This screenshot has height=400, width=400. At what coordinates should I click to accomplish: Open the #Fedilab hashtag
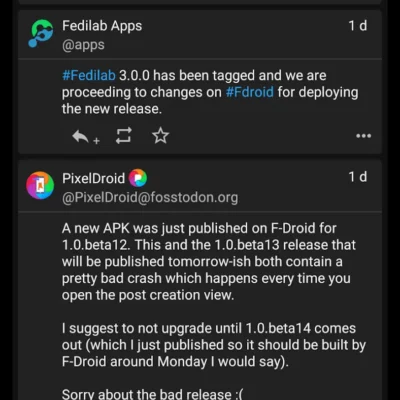pos(89,75)
